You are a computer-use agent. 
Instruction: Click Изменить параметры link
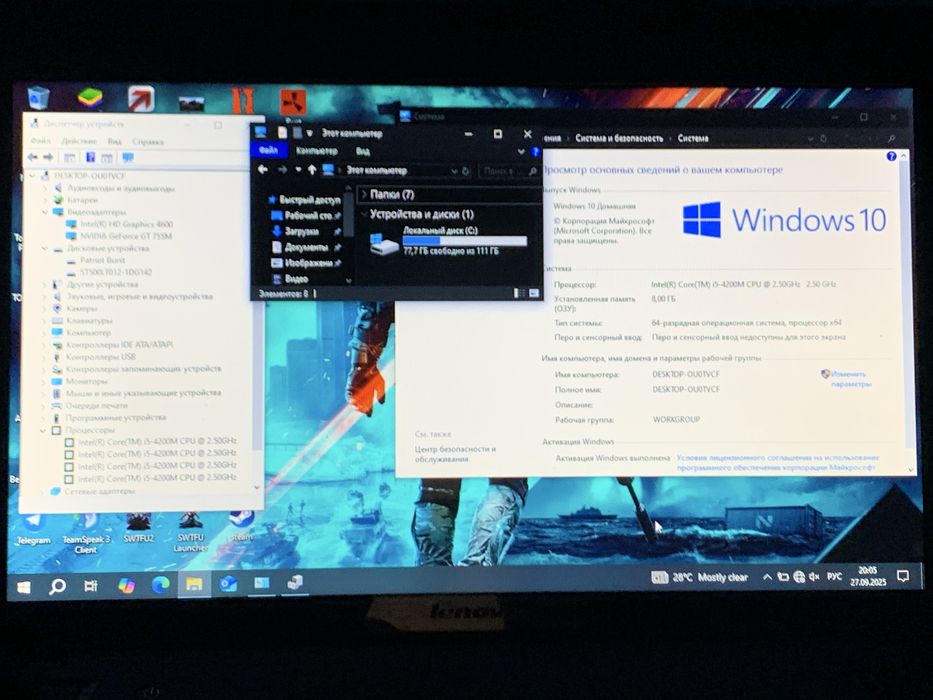[851, 379]
